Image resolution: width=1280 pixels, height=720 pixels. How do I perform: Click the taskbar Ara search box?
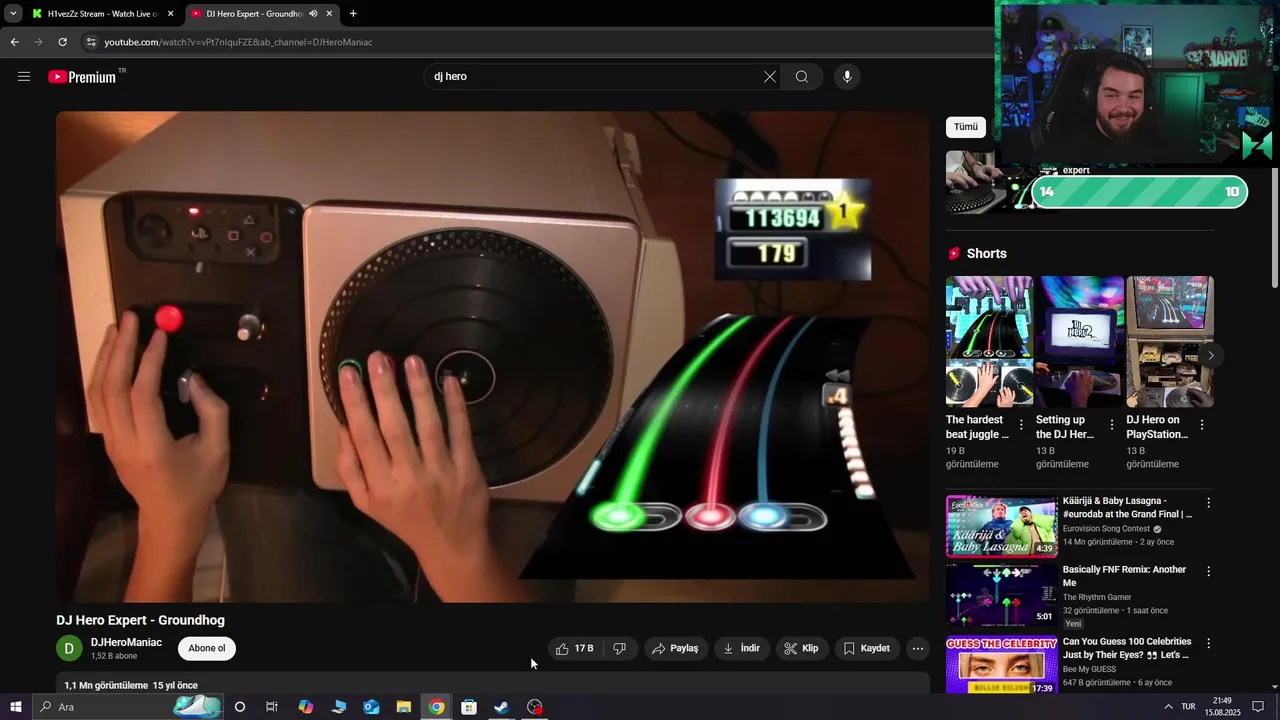[x=128, y=707]
